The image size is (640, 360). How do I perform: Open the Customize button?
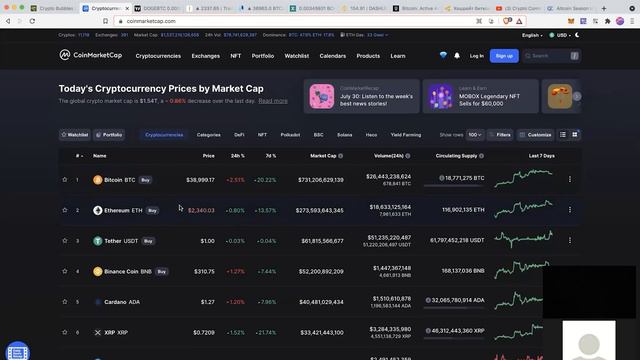click(x=536, y=135)
